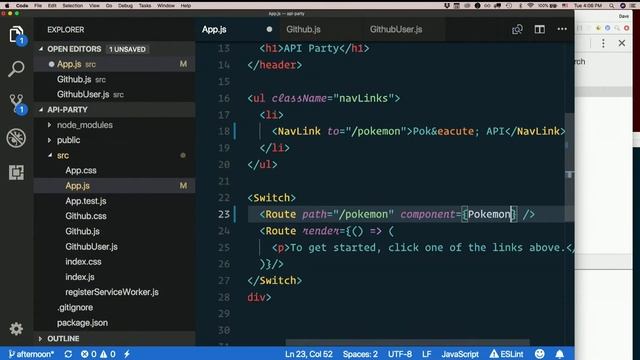Click the ESLint warning status item
Image resolution: width=640 pixels, height=360 pixels.
point(507,354)
